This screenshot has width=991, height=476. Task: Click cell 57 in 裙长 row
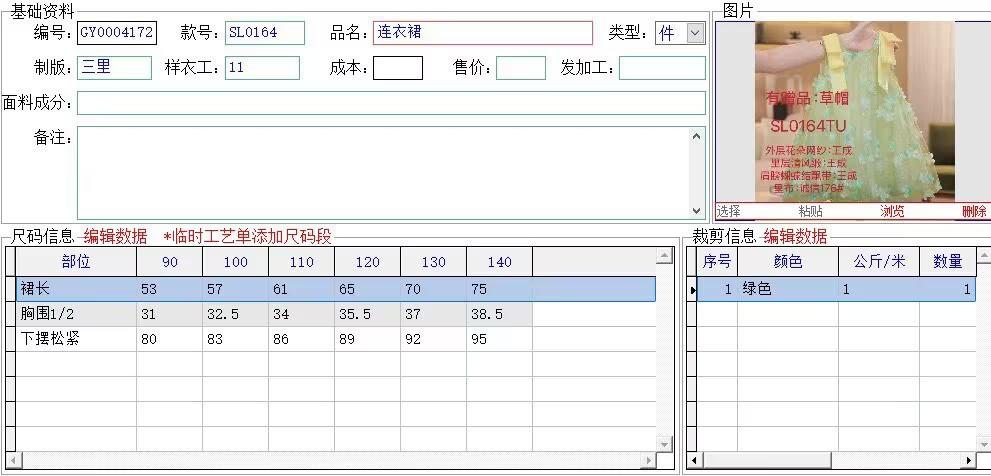coord(236,290)
